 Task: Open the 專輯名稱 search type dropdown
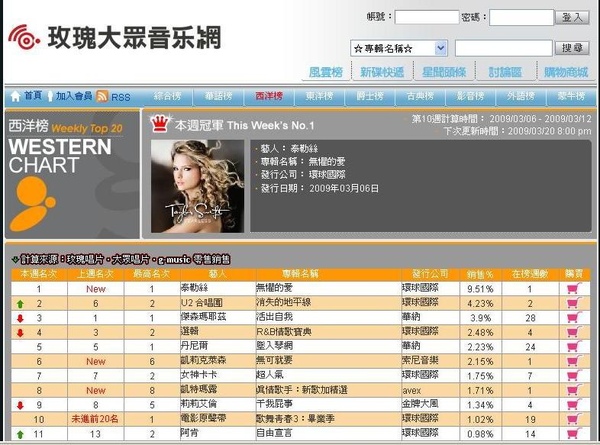tap(399, 48)
